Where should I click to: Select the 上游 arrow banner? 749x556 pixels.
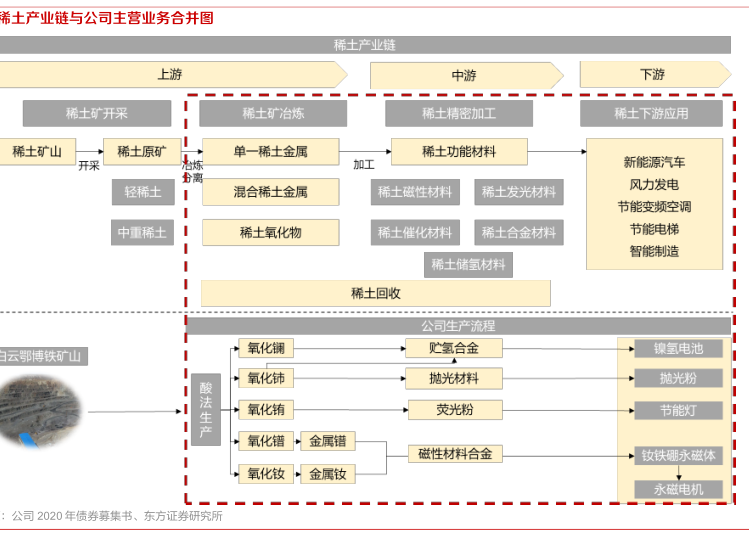(170, 75)
